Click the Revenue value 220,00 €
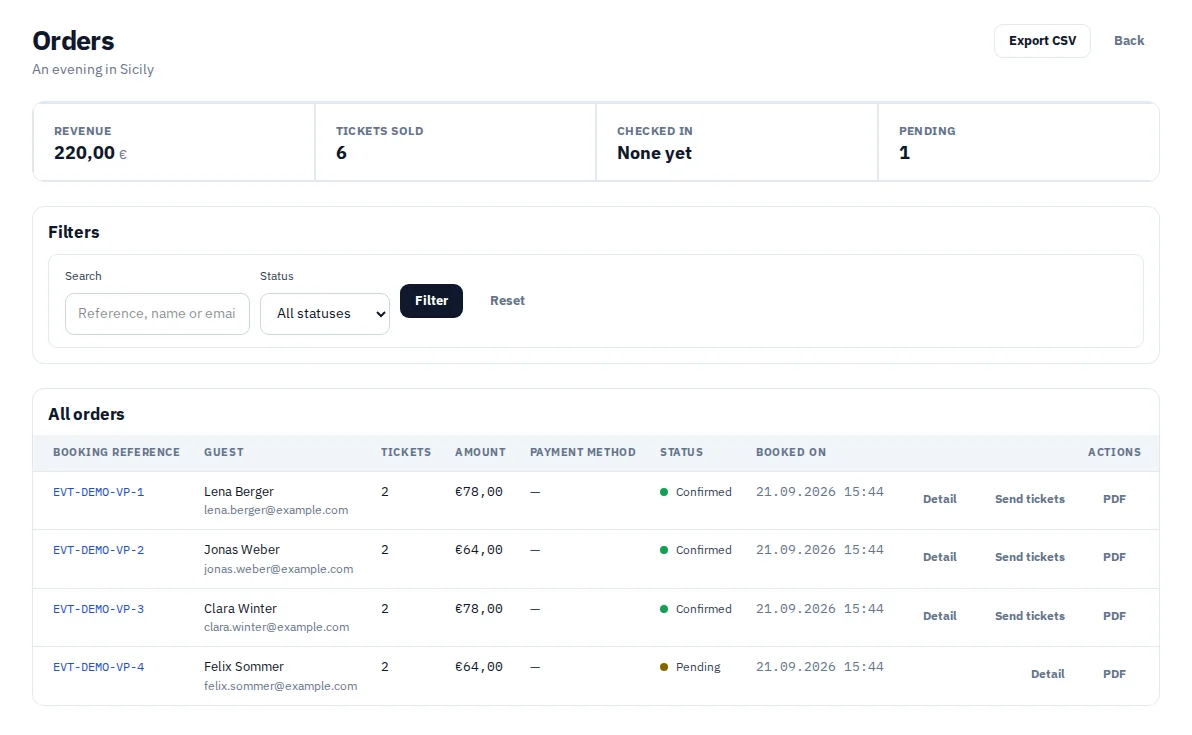This screenshot has width=1192, height=735. pyautogui.click(x=90, y=154)
